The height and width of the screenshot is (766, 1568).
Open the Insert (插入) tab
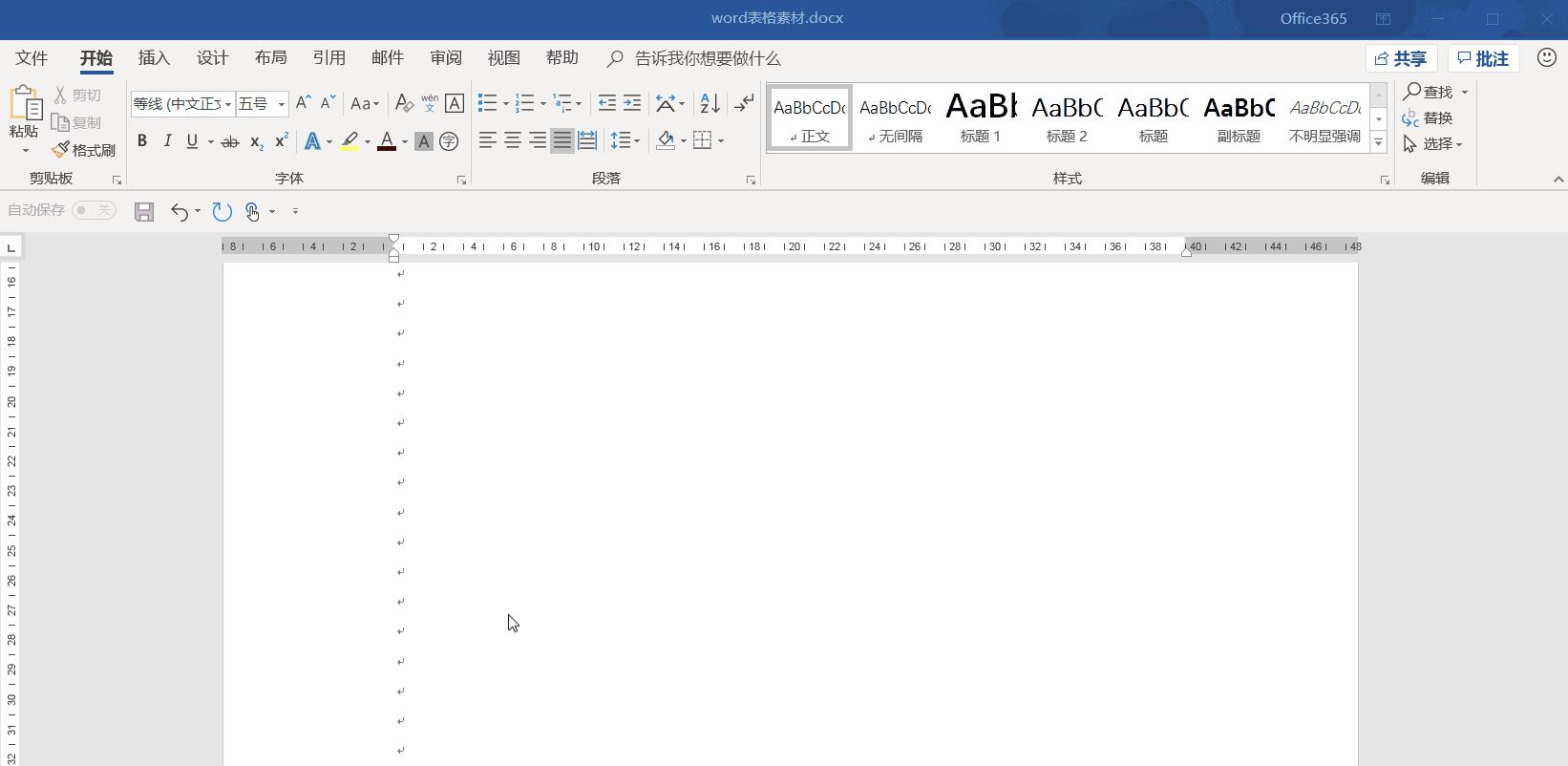tap(154, 58)
